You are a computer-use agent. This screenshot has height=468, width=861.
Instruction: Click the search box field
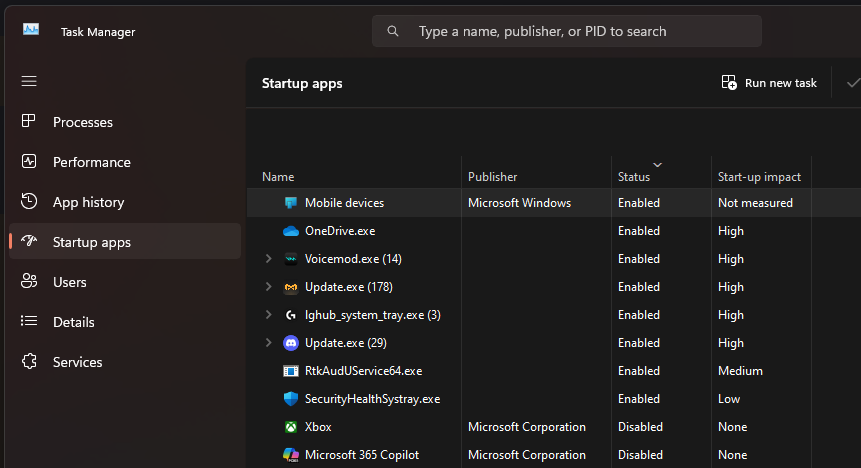(x=567, y=31)
